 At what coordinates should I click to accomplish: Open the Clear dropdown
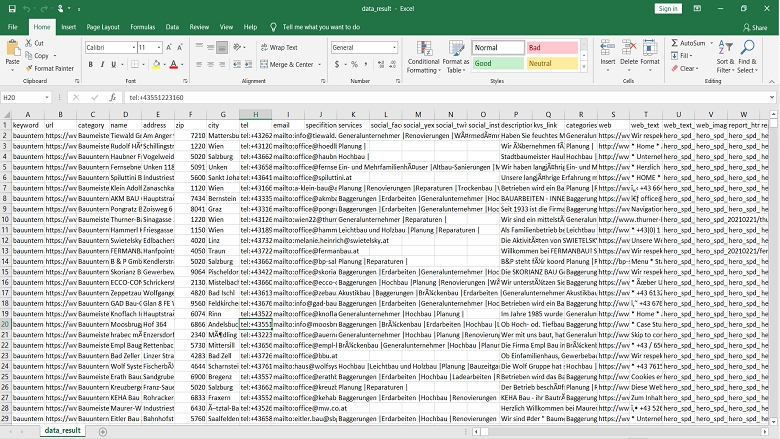click(x=685, y=69)
